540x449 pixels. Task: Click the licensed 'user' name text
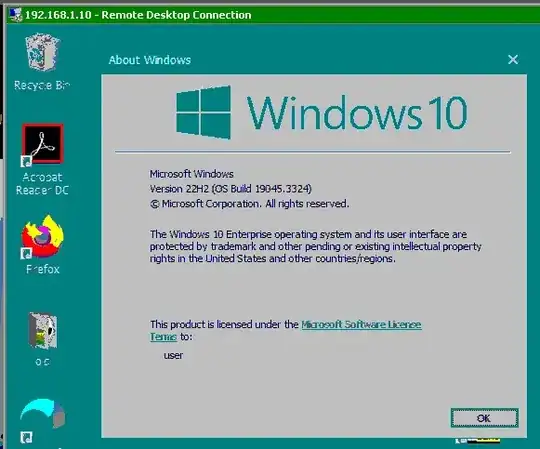[x=173, y=355]
